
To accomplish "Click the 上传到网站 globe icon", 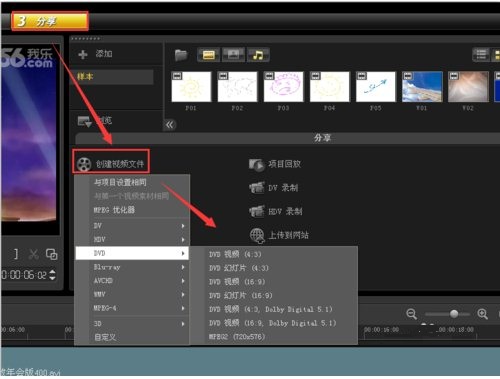I will pos(257,235).
